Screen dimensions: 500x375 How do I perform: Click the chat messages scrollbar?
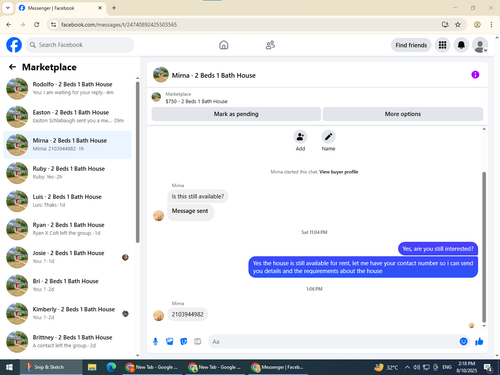[x=484, y=247]
